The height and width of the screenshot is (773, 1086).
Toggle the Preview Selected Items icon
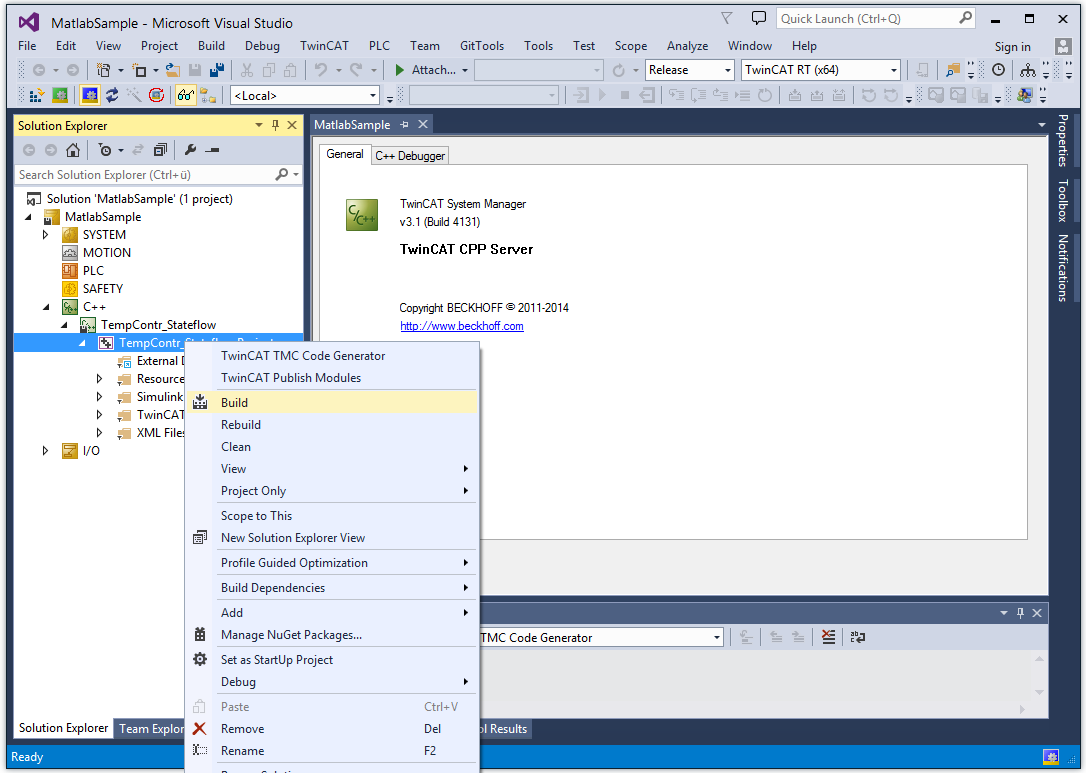click(x=213, y=150)
